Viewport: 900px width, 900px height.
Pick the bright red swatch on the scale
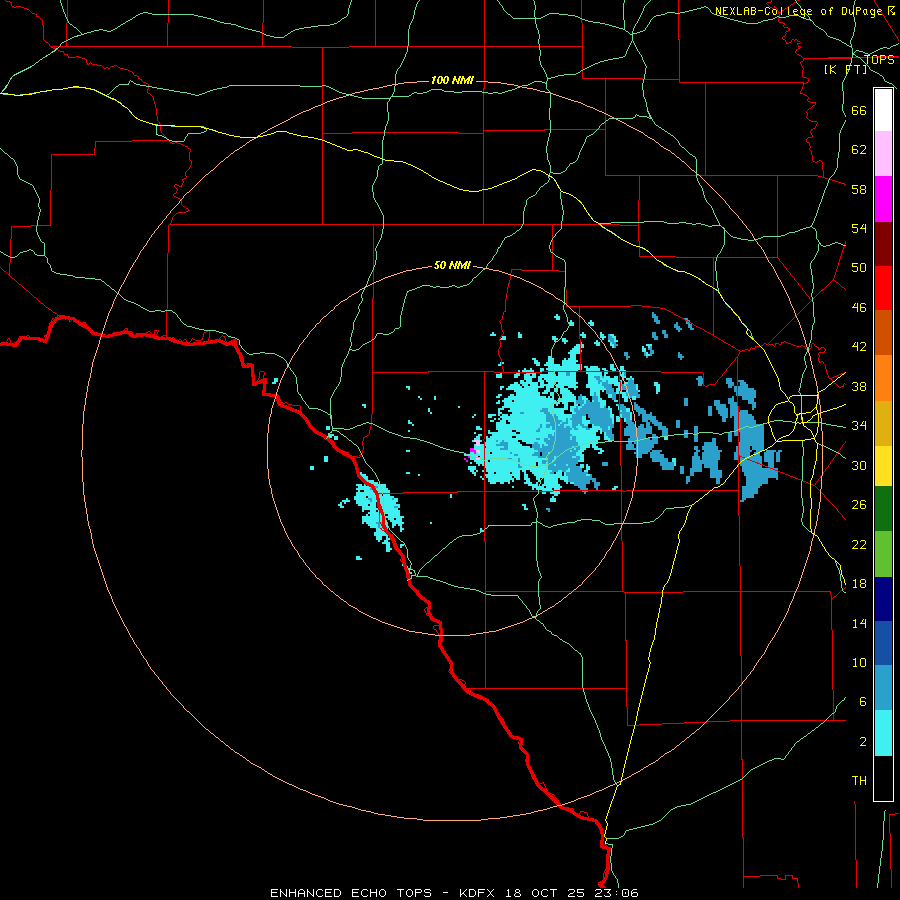coord(883,288)
